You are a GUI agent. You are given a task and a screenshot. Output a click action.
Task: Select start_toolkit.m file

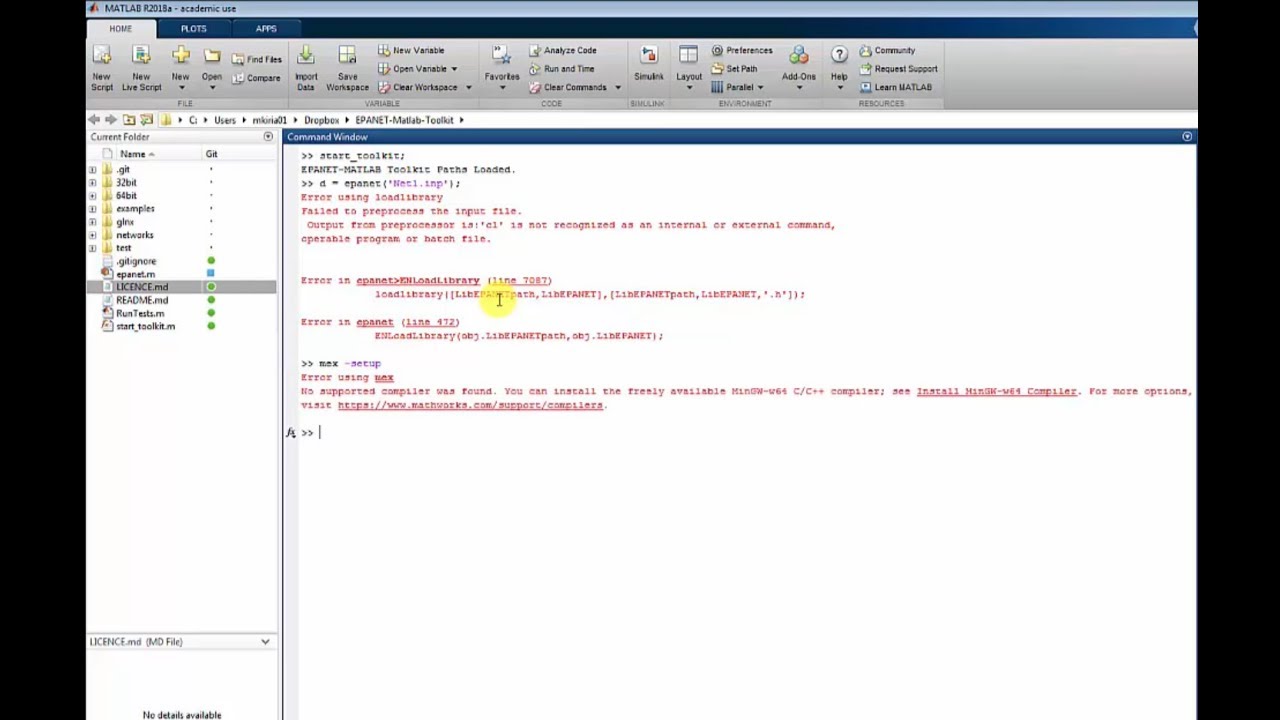pos(145,326)
